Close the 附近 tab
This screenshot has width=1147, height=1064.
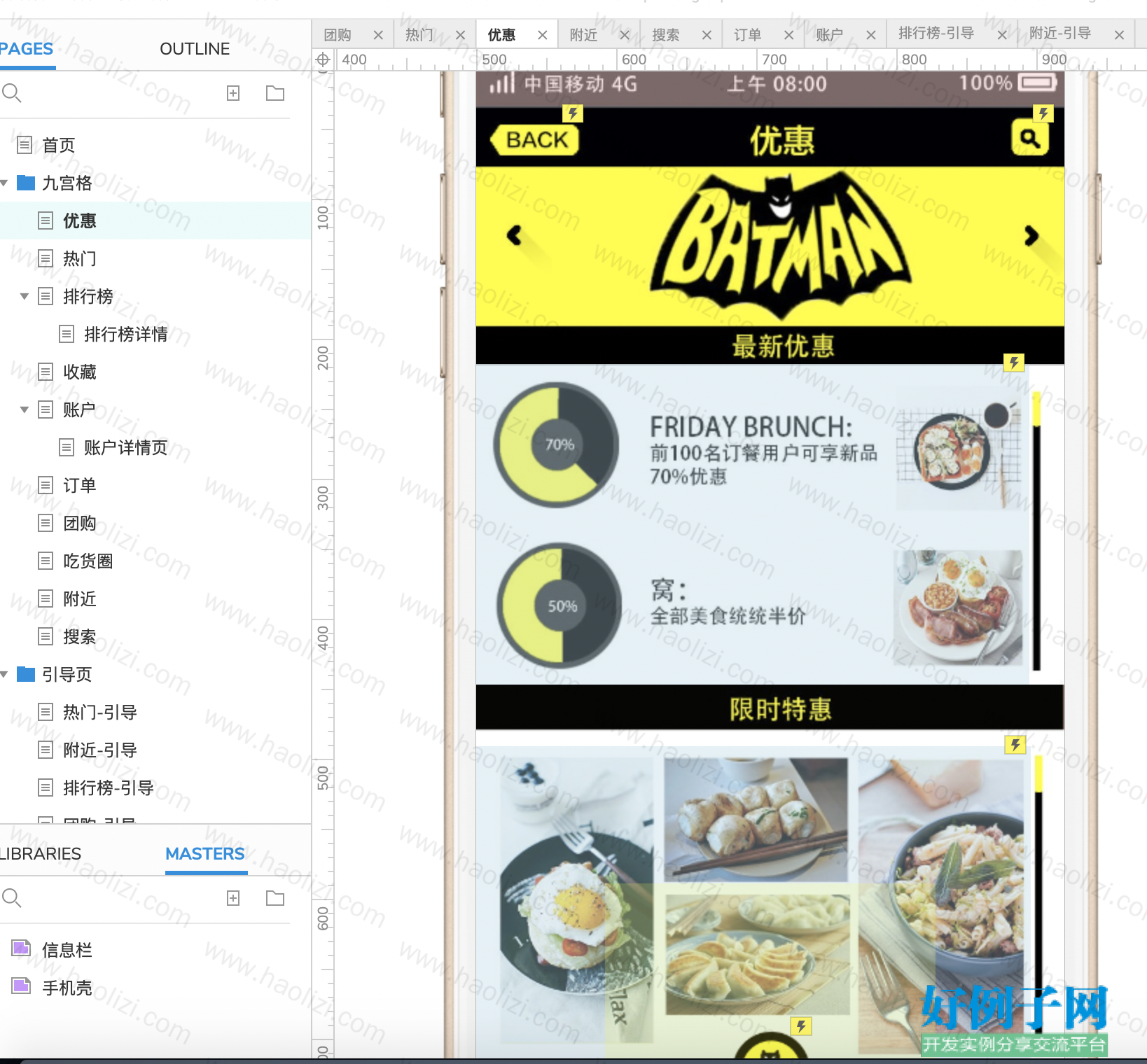(x=625, y=35)
